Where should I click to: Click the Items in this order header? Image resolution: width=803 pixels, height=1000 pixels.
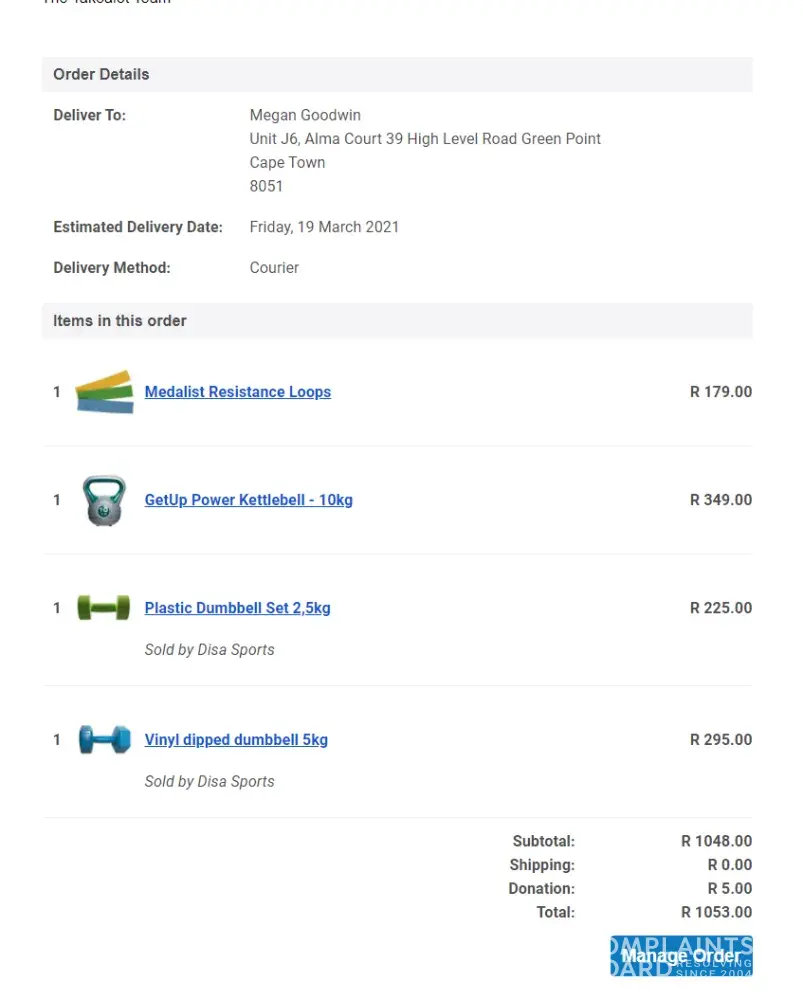point(120,321)
